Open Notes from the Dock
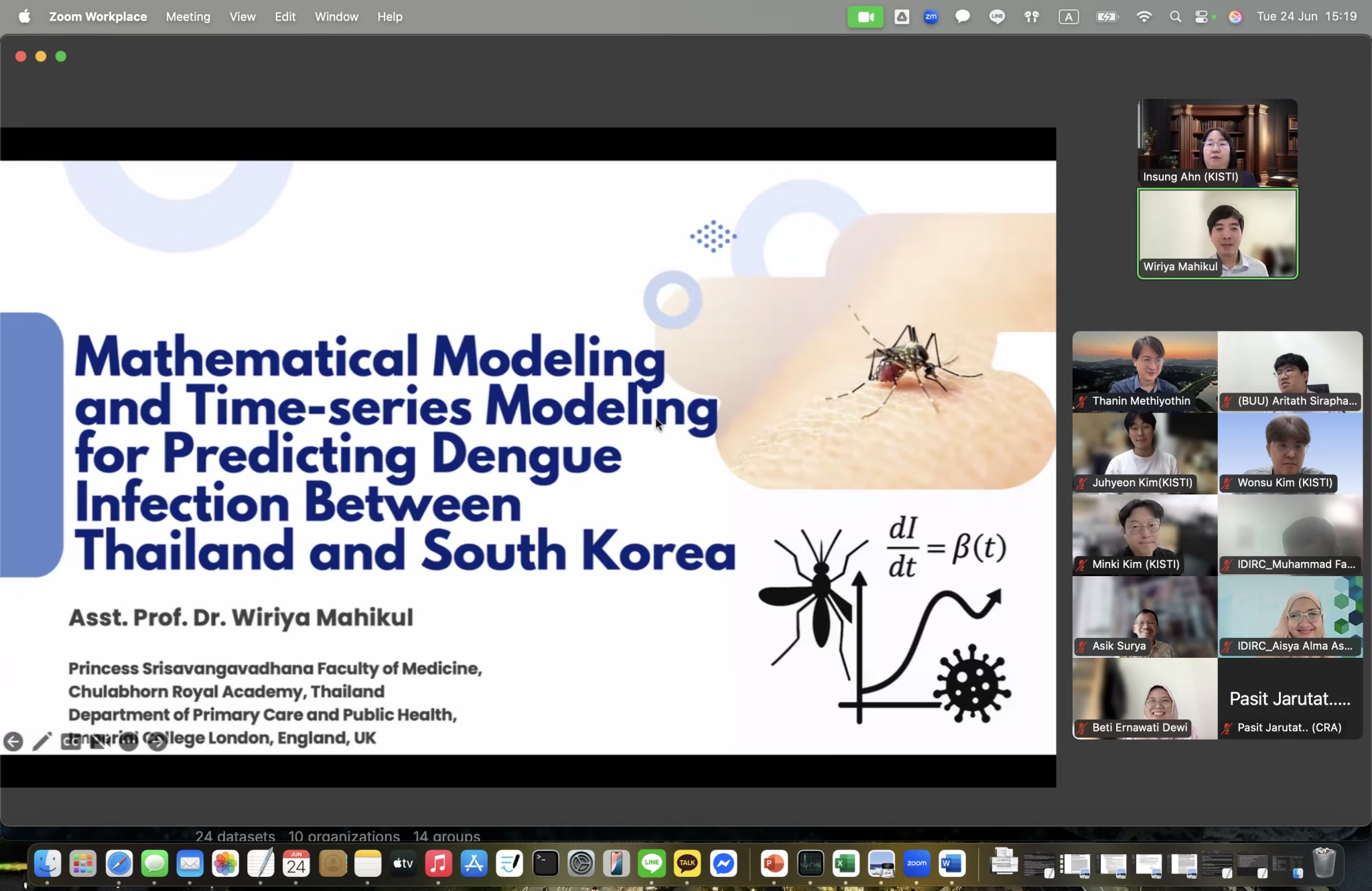The image size is (1372, 891). tap(367, 864)
